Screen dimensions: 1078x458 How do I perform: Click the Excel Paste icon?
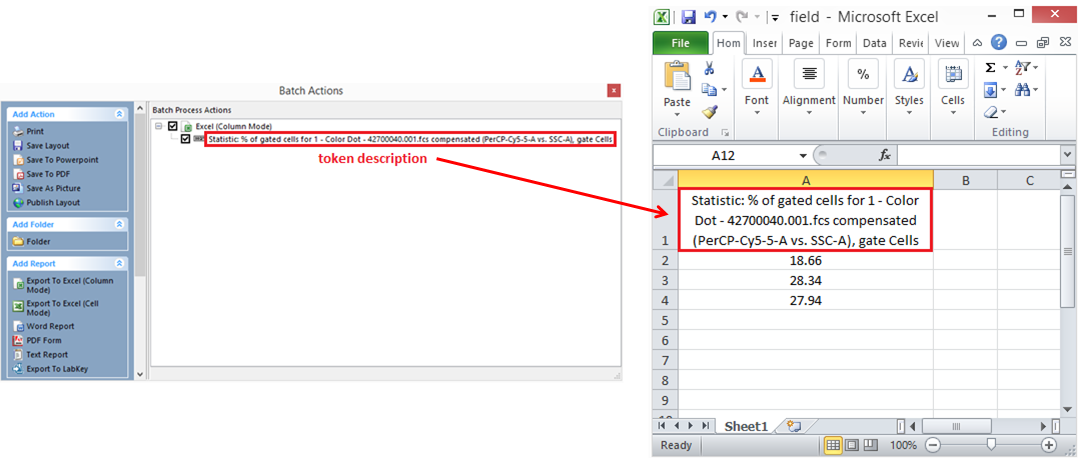pyautogui.click(x=677, y=82)
